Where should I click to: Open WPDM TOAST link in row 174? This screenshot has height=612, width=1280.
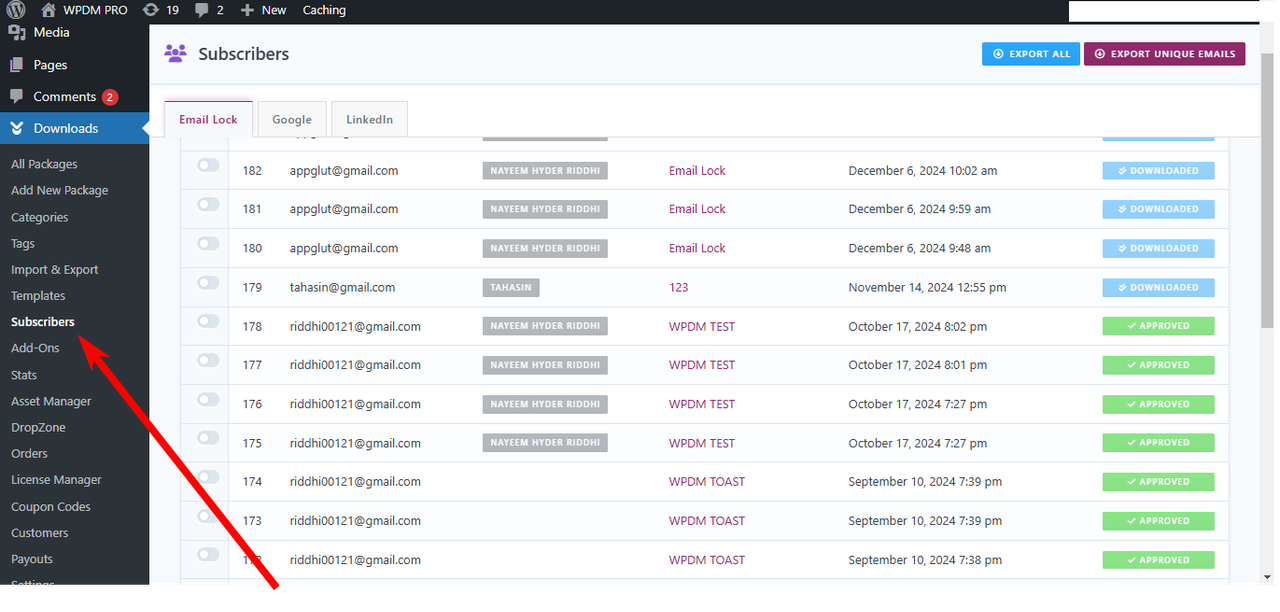click(x=707, y=482)
